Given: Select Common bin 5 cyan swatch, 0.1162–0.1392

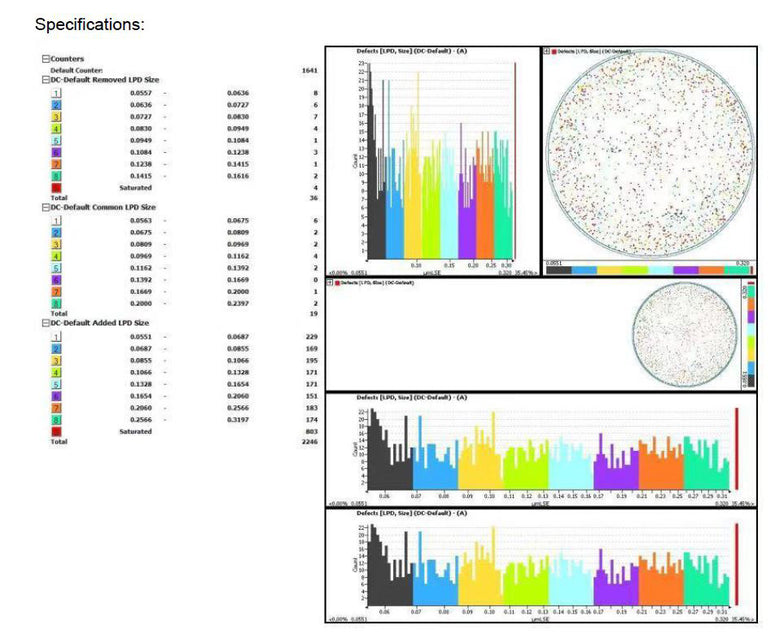Looking at the screenshot, I should pos(56,268).
